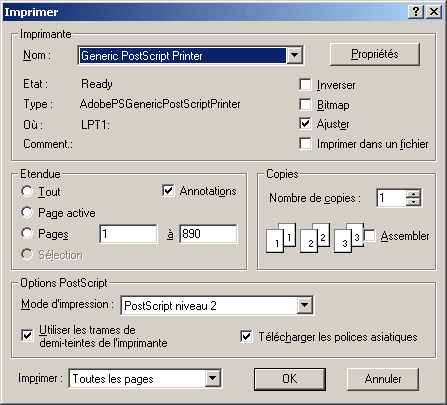This screenshot has height=405, width=447.
Task: Check the Bitmap option
Action: (x=305, y=104)
